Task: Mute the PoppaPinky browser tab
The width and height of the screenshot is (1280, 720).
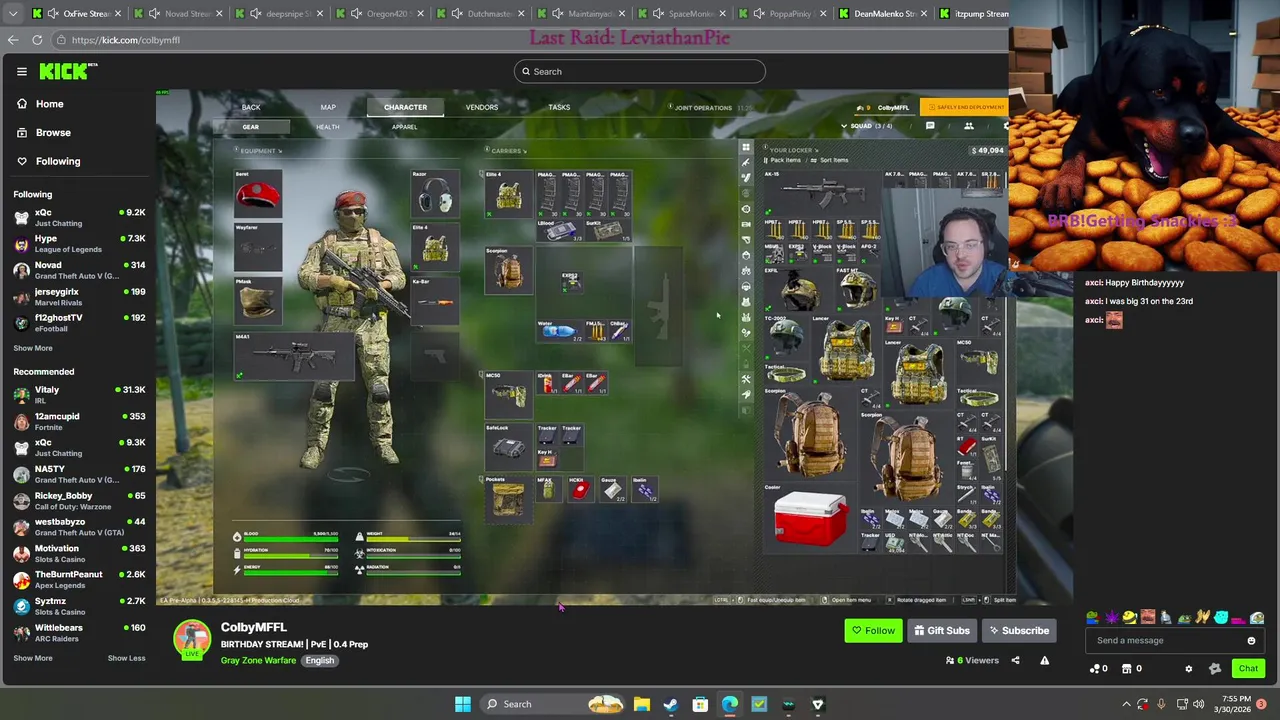Action: click(760, 14)
